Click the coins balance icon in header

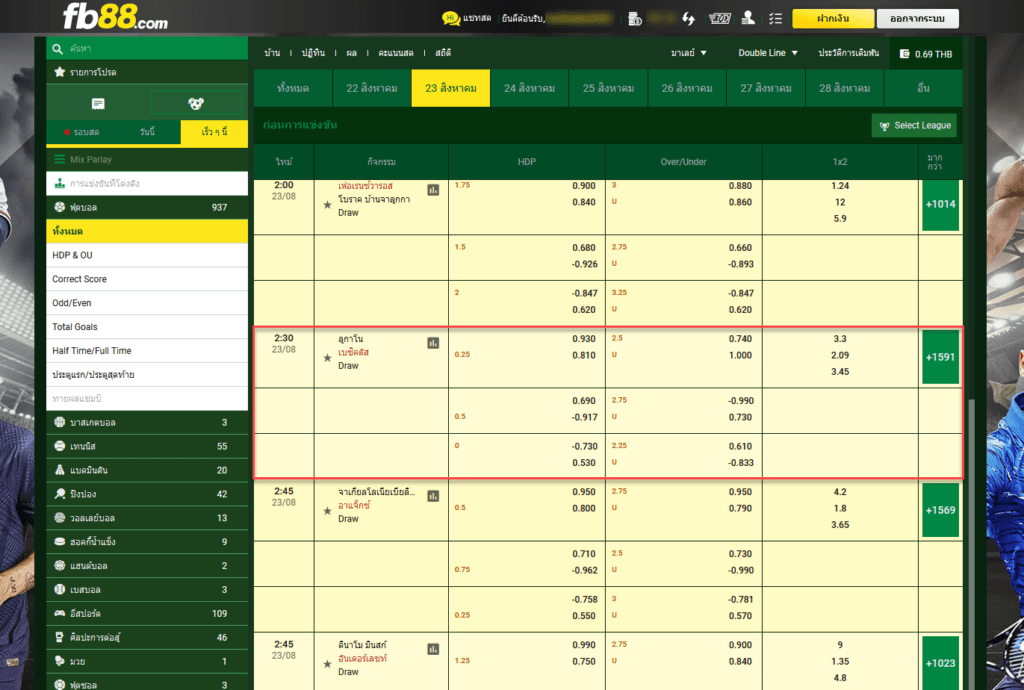[x=635, y=19]
